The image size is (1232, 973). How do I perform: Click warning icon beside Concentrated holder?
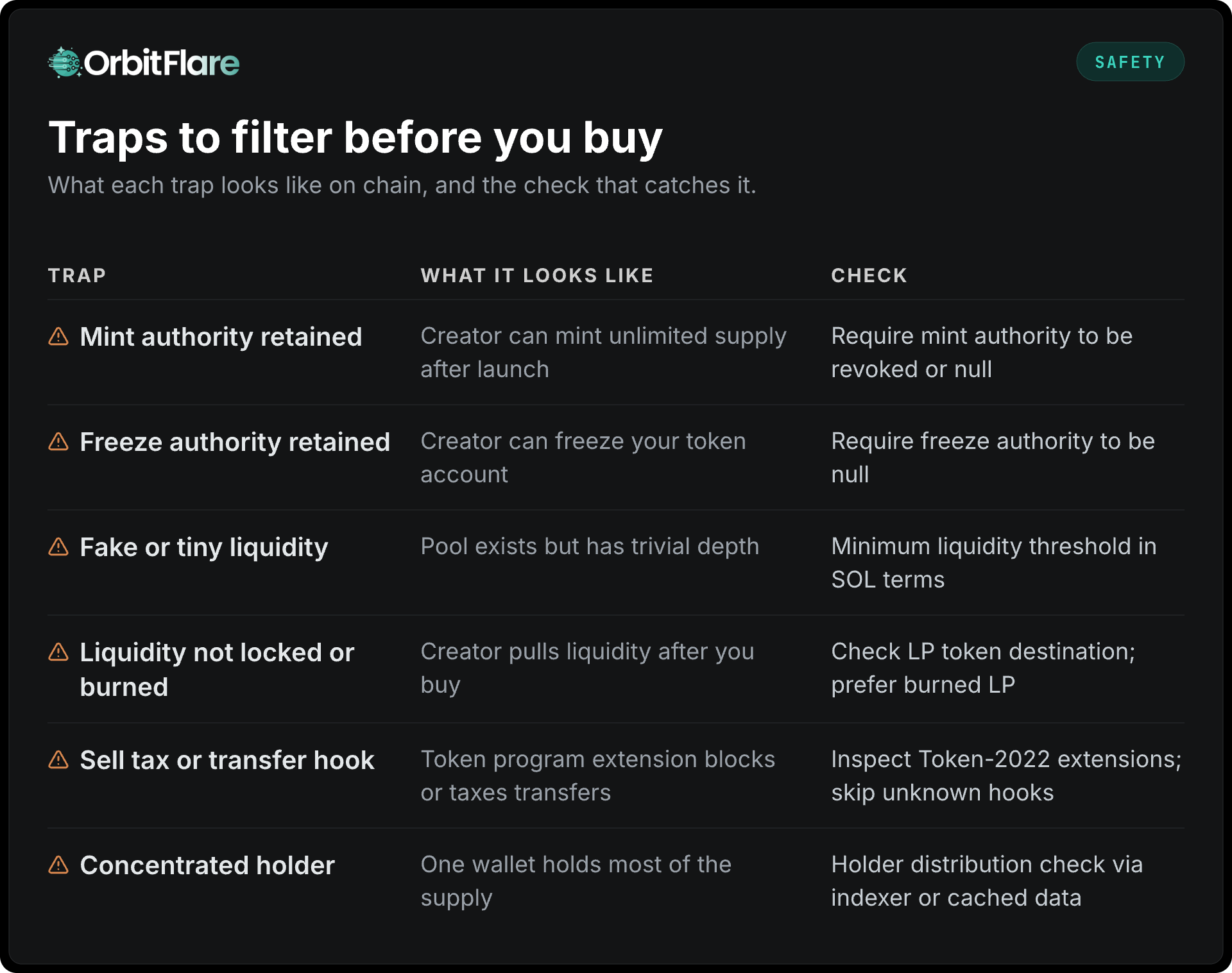point(58,865)
